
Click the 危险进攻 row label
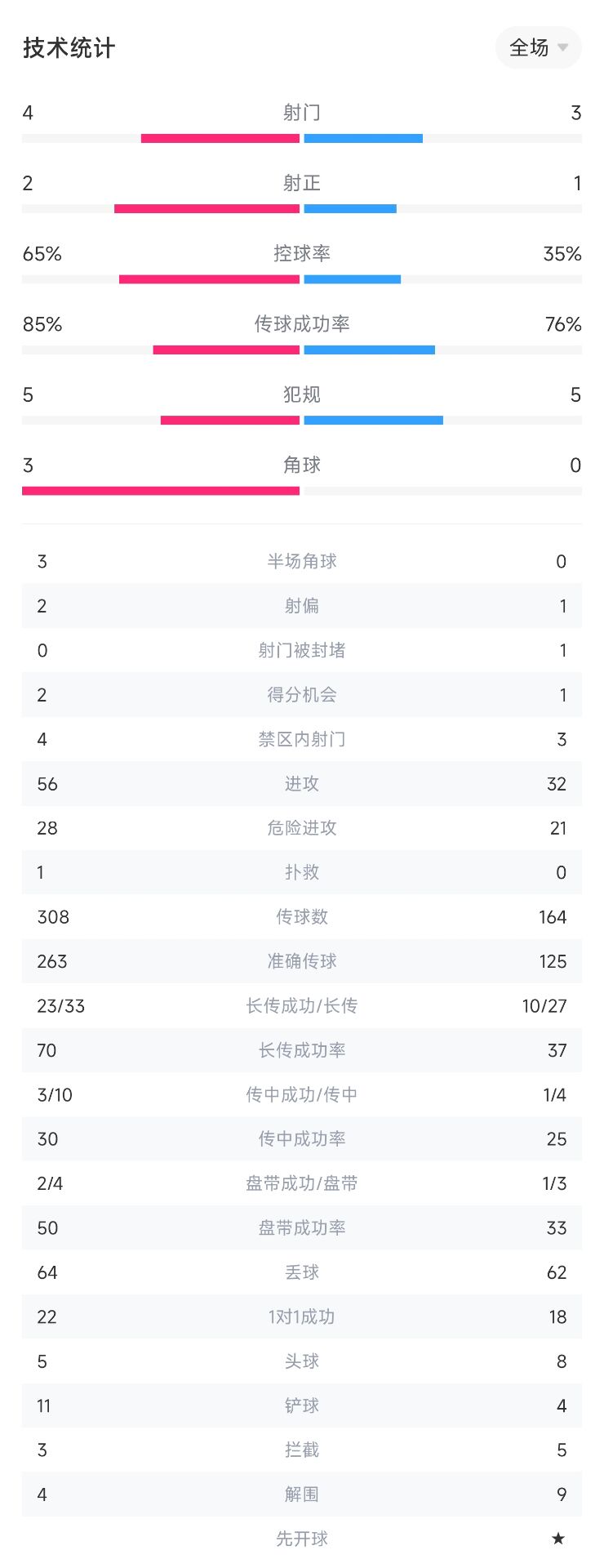point(302,828)
